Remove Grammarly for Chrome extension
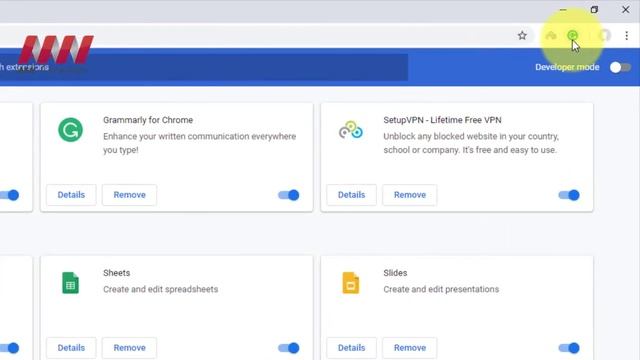640x360 pixels. coord(129,195)
